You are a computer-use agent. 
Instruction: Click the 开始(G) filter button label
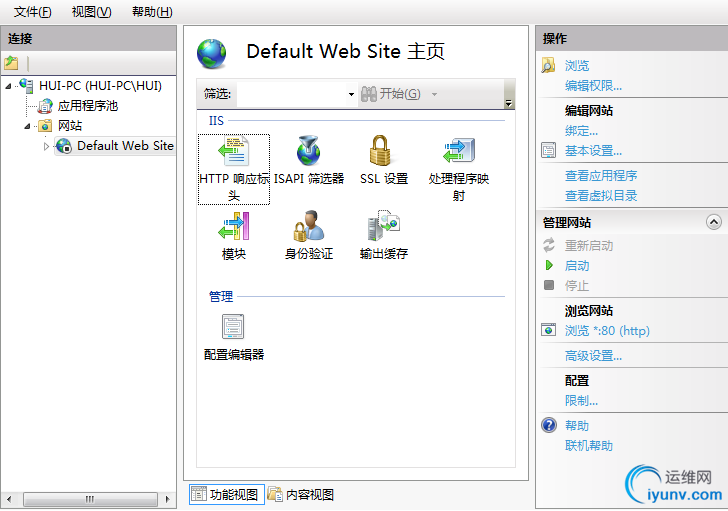(x=400, y=94)
